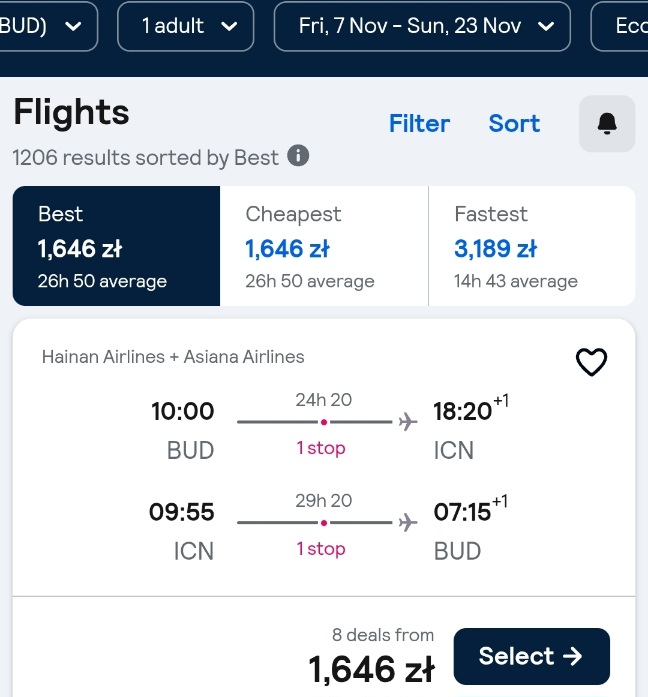
Task: Switch to the Cheapest tab
Action: click(324, 246)
